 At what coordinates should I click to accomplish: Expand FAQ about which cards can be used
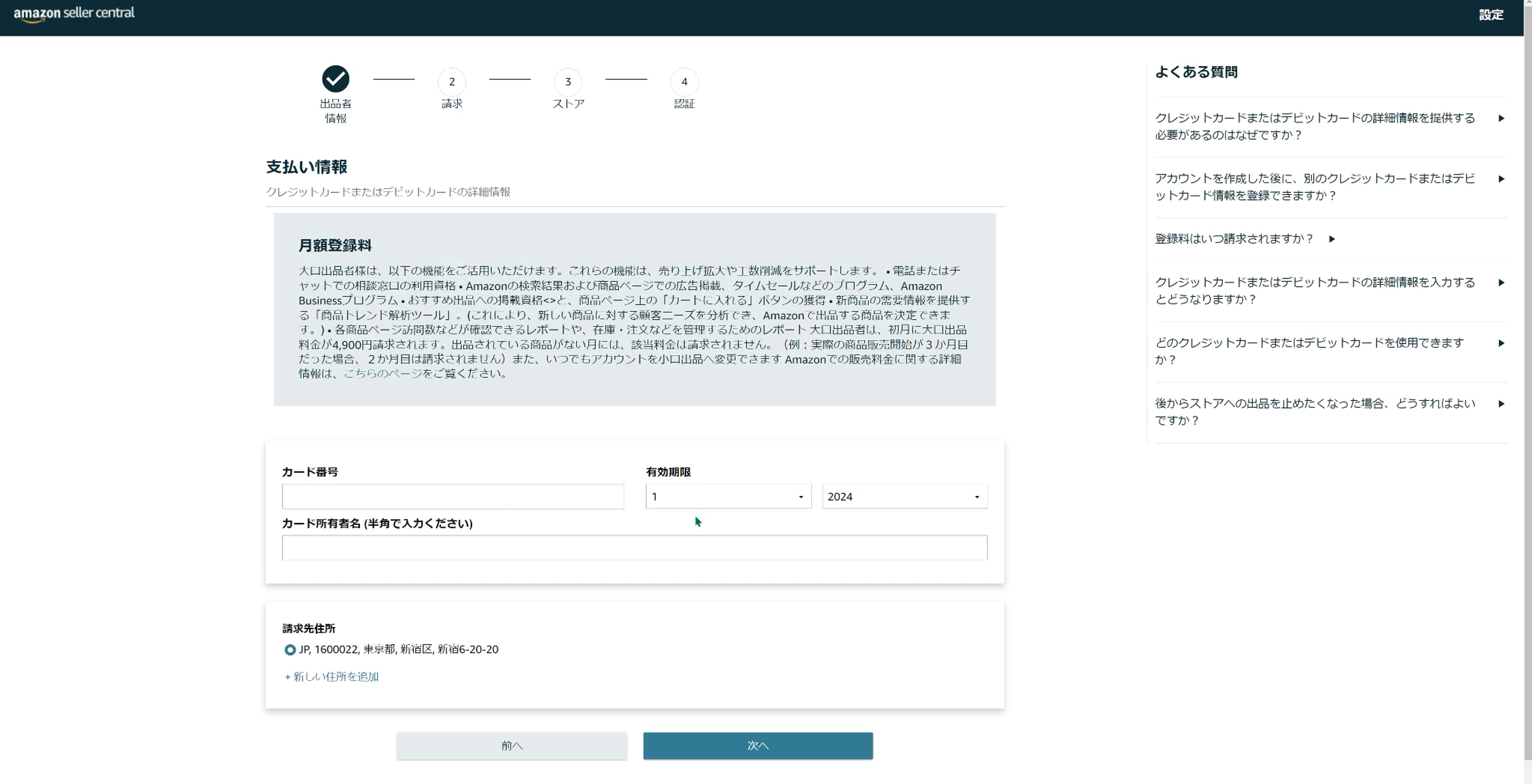coord(1330,351)
